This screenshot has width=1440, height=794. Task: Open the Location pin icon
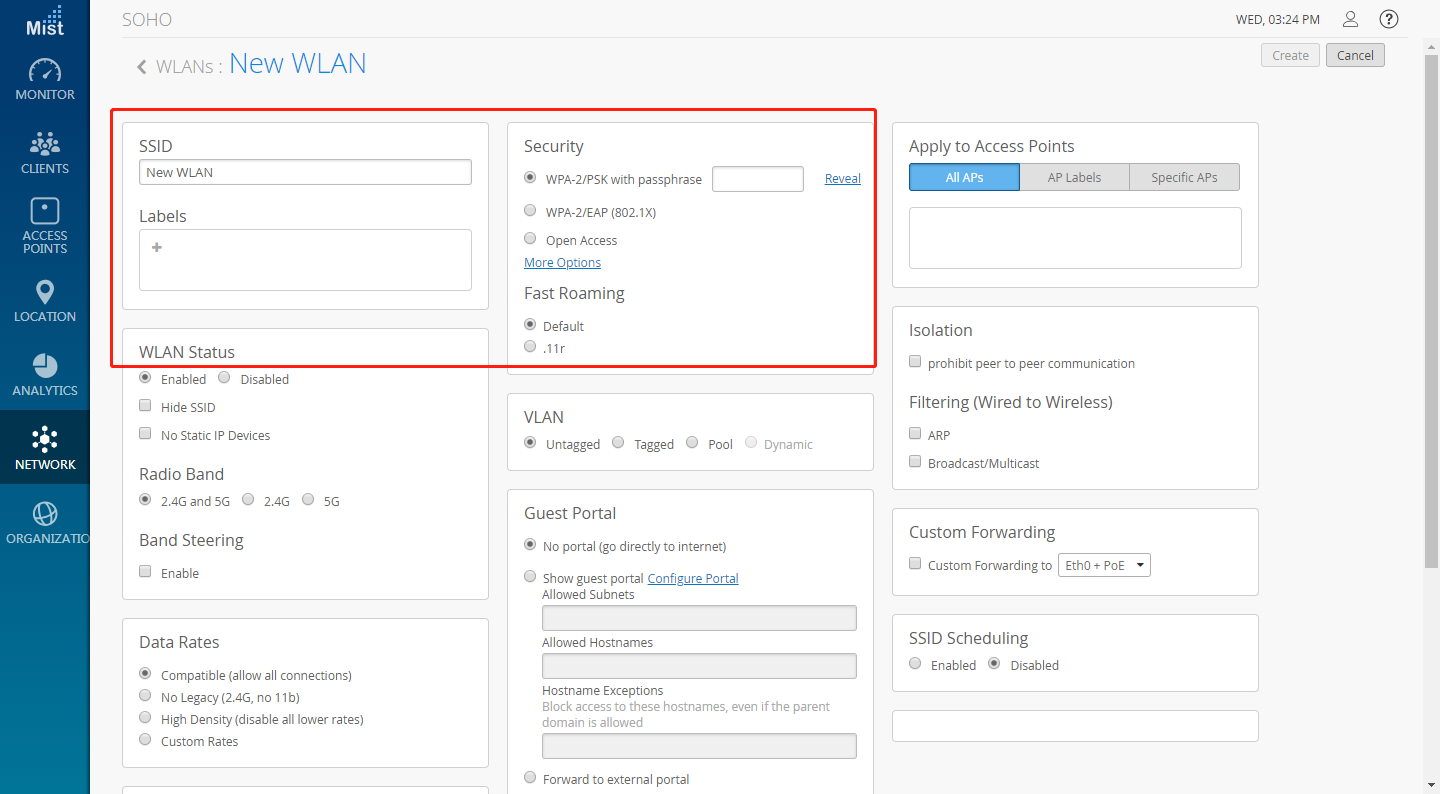(45, 292)
